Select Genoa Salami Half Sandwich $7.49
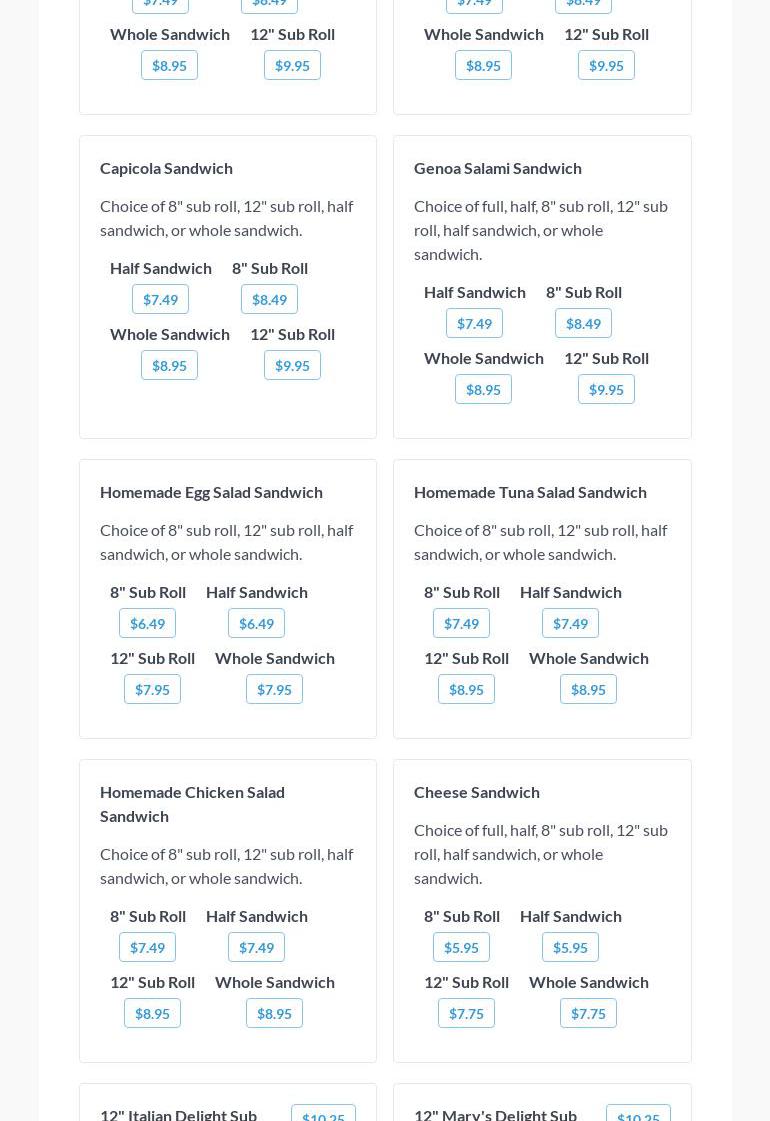The width and height of the screenshot is (770, 1121). (474, 323)
